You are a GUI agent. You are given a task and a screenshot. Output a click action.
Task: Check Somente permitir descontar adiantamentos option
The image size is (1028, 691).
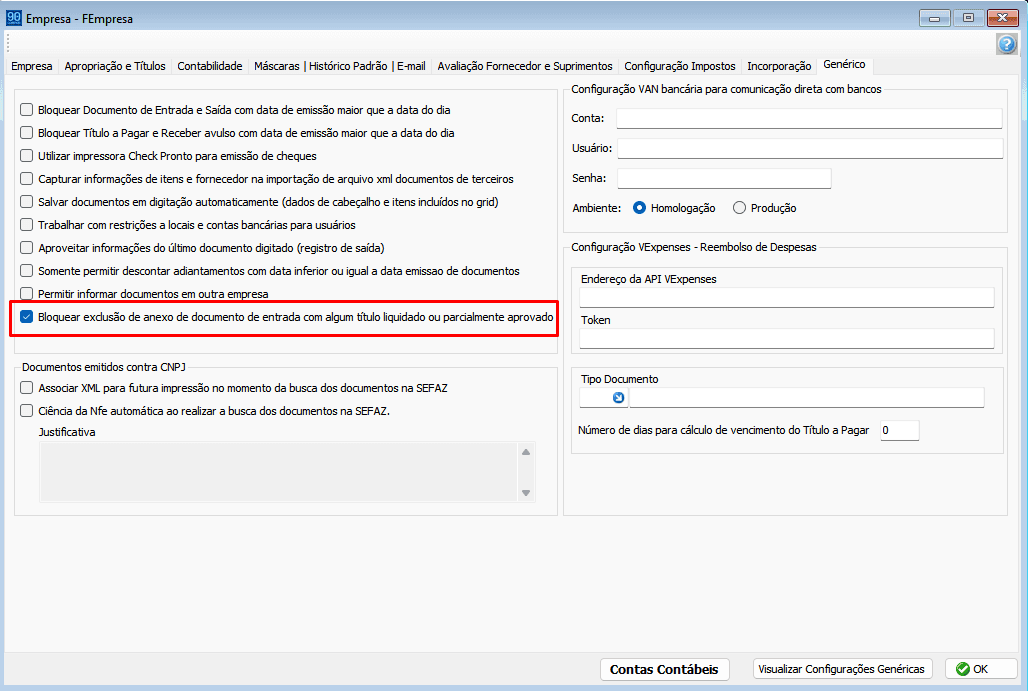pyautogui.click(x=26, y=270)
